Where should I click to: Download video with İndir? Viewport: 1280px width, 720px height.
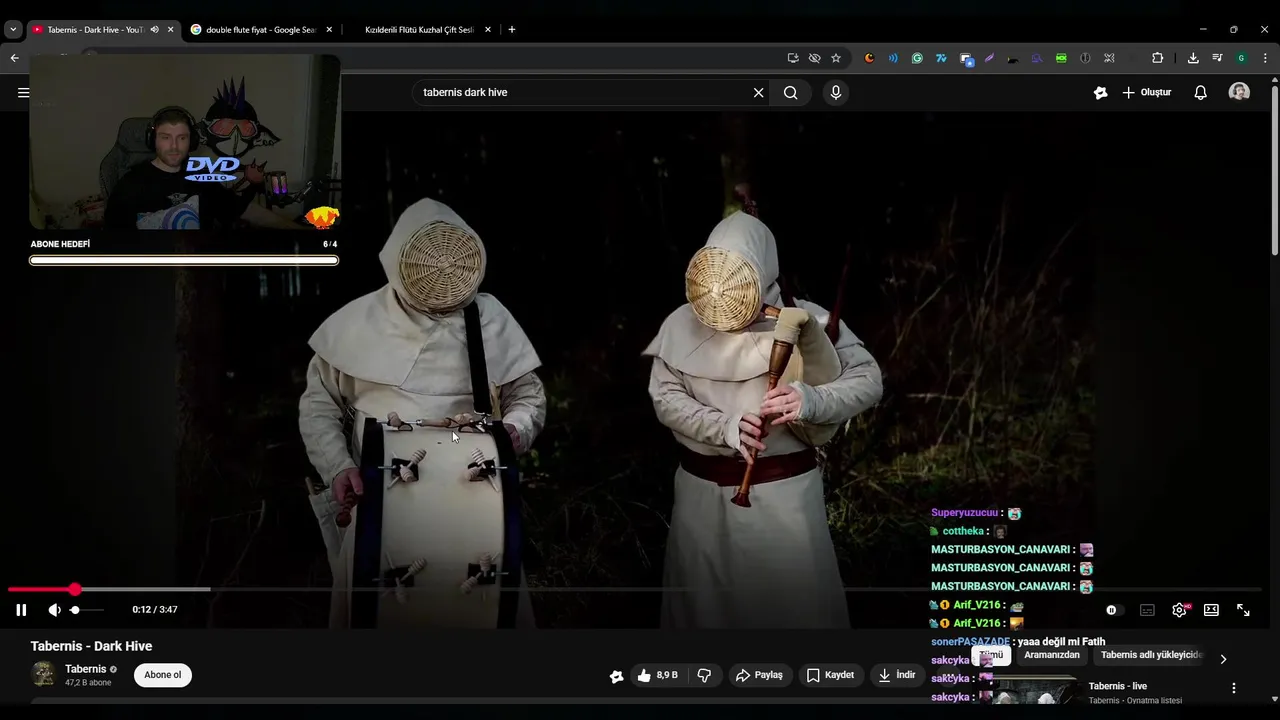pyautogui.click(x=897, y=675)
